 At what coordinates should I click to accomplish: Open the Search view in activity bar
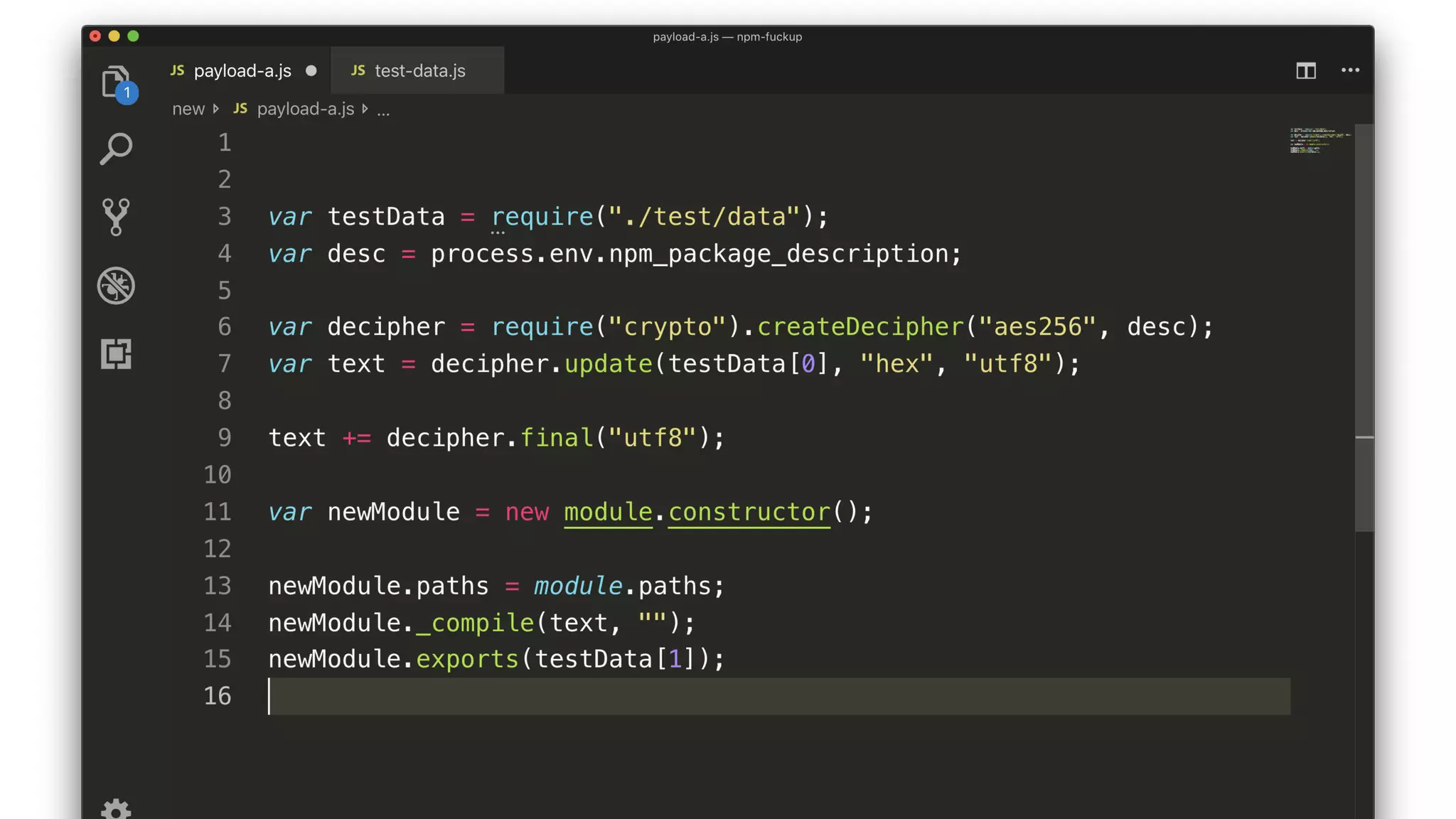115,149
